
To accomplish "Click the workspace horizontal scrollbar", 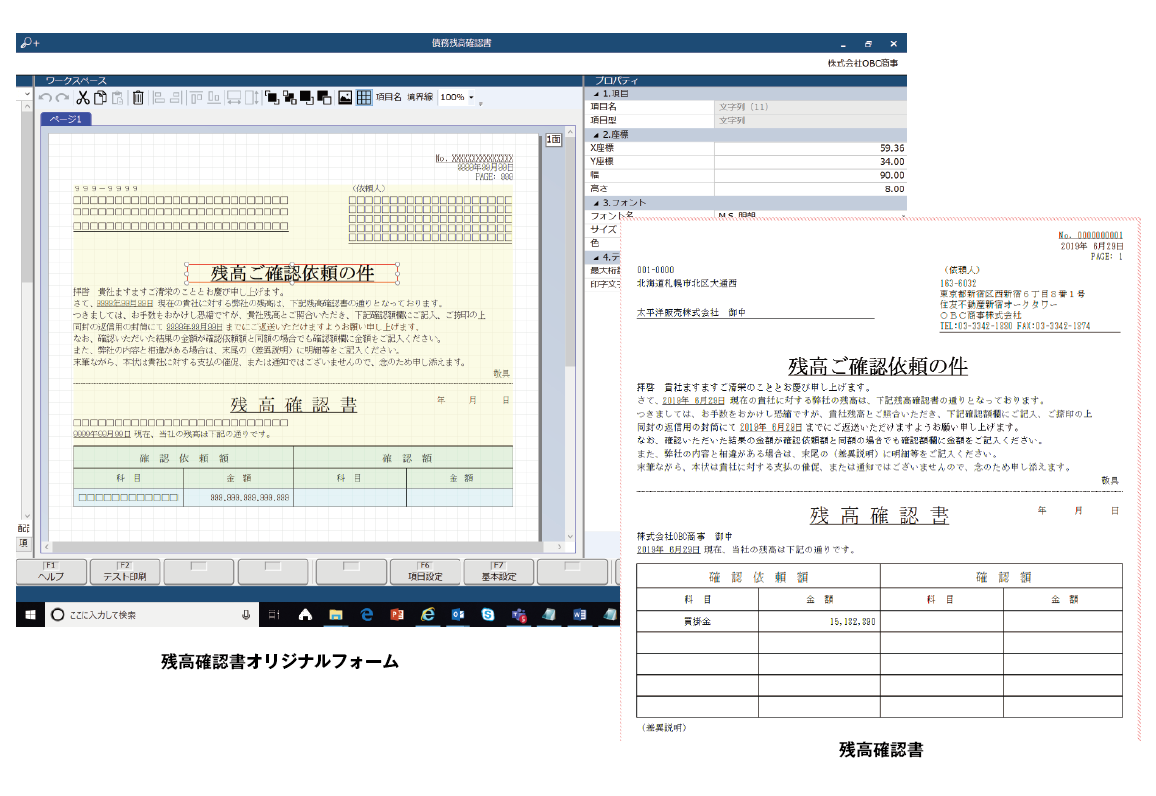I will [304, 547].
